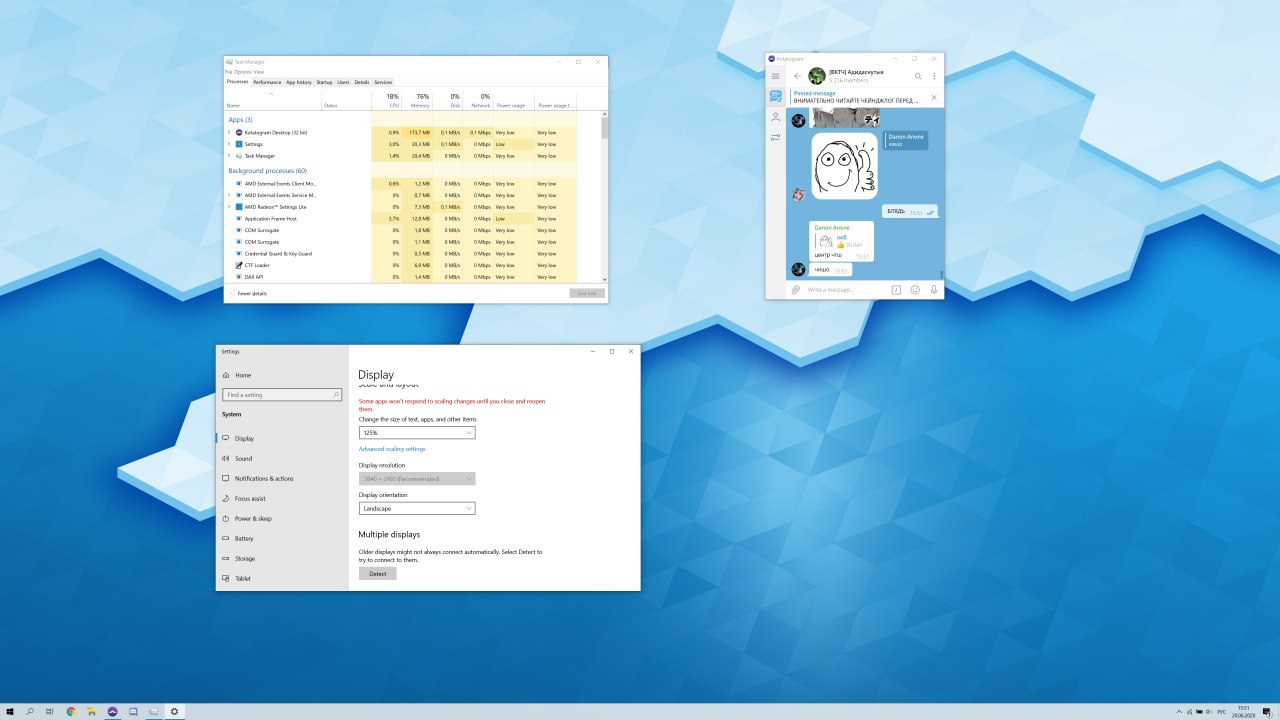Open the taskbar notification center icon

point(1269,711)
